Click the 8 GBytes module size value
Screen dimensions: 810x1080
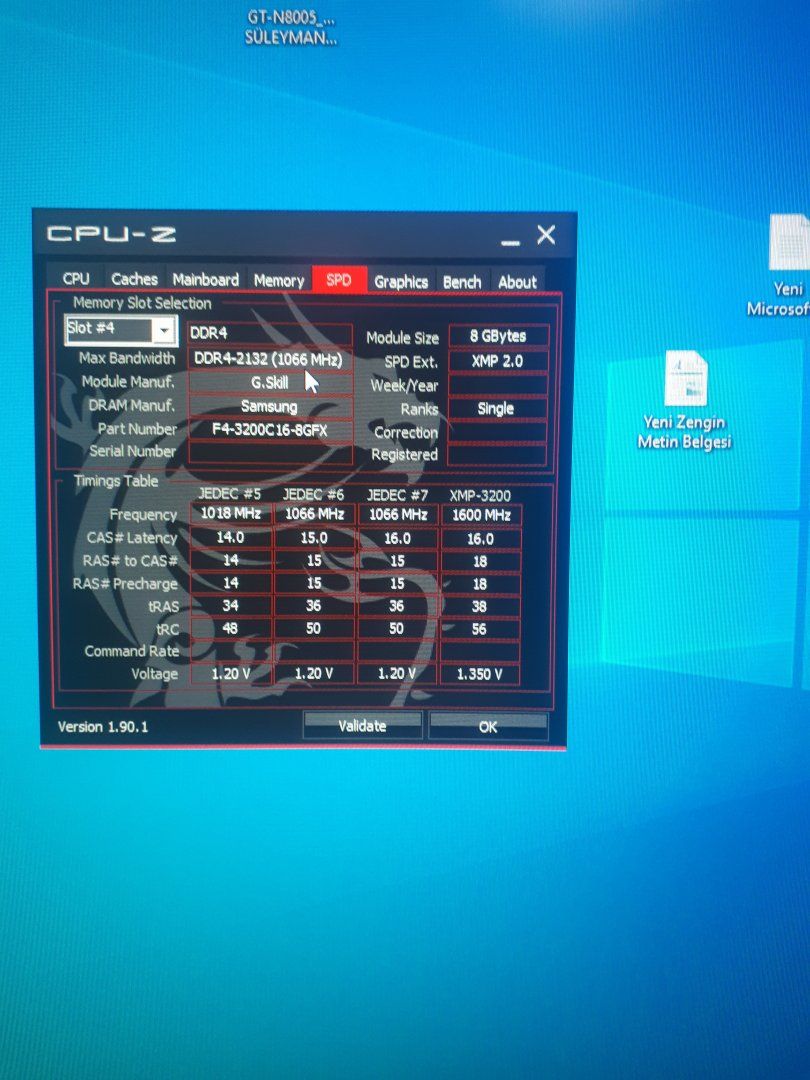pos(498,336)
